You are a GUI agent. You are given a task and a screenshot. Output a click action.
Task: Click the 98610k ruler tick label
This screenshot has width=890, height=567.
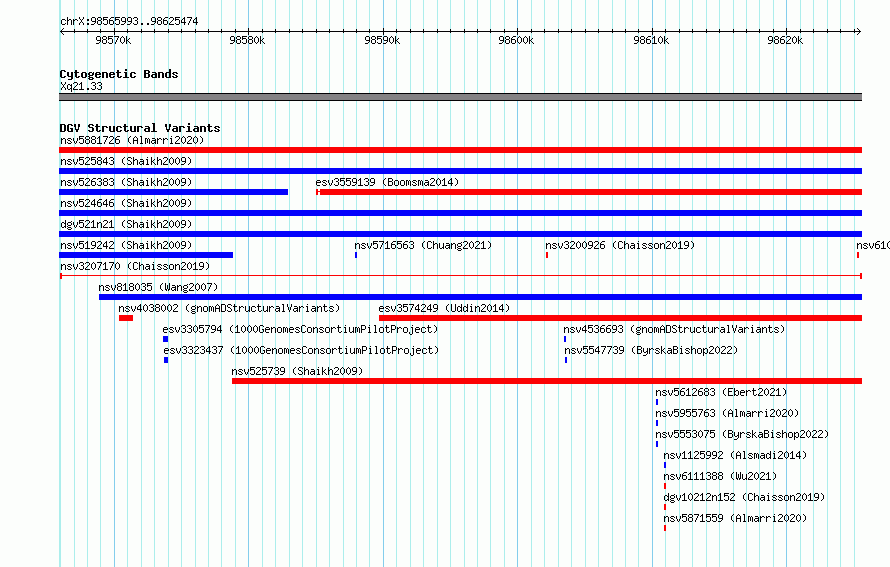coord(651,40)
